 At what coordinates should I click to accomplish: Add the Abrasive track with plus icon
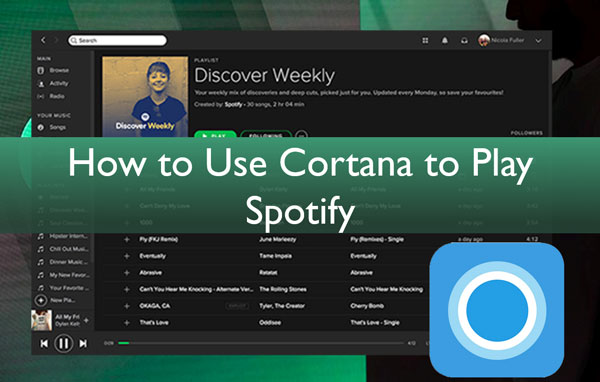coord(127,273)
